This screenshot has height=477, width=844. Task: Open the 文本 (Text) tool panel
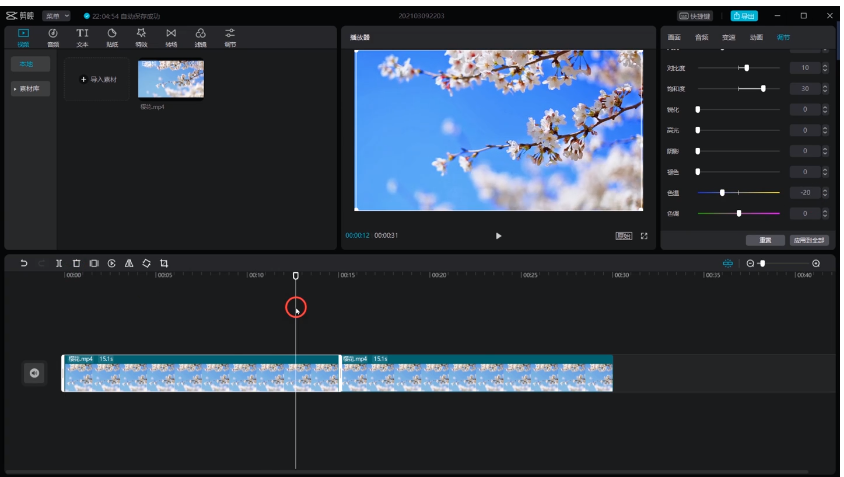point(82,37)
